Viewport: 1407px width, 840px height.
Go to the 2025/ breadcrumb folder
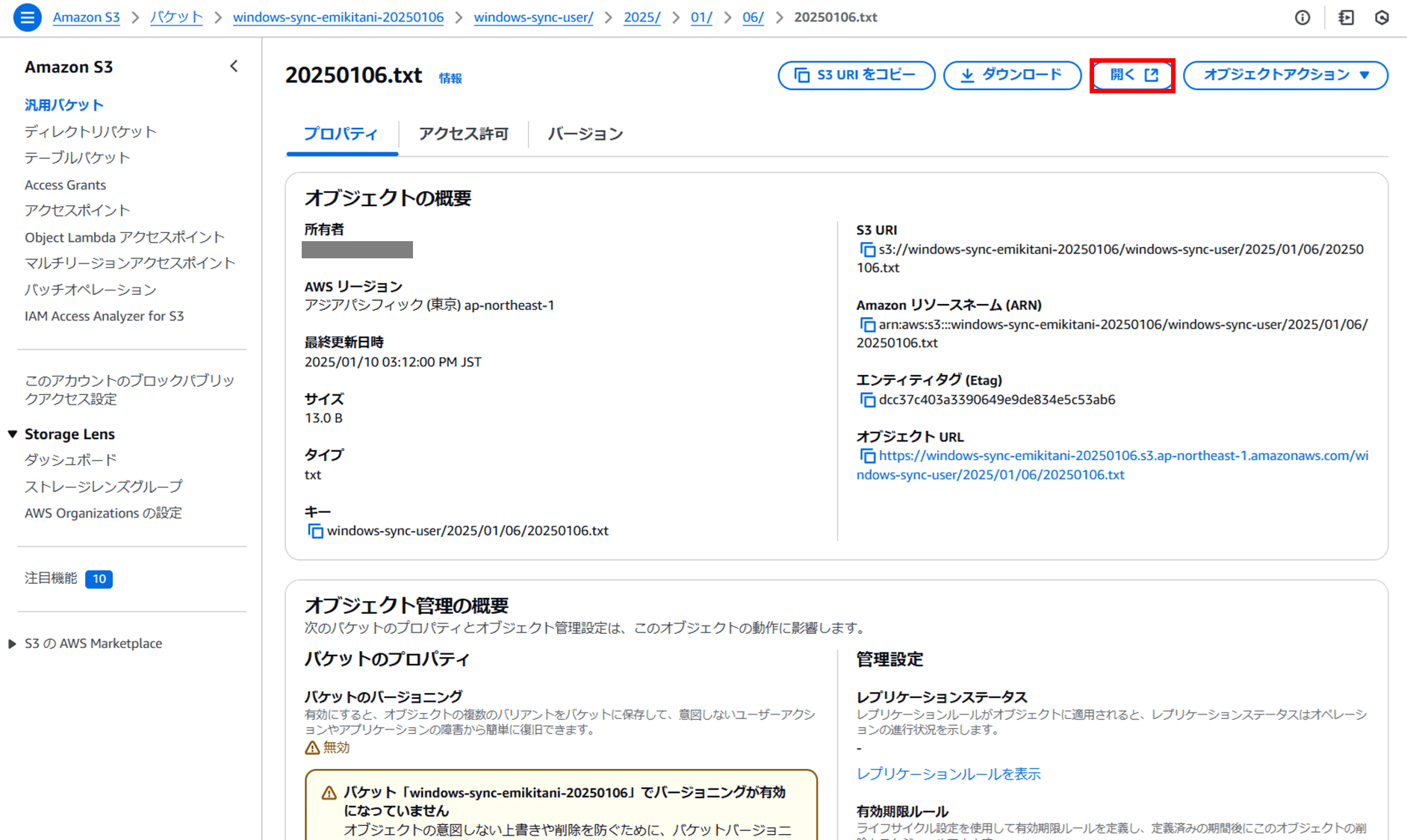(642, 17)
